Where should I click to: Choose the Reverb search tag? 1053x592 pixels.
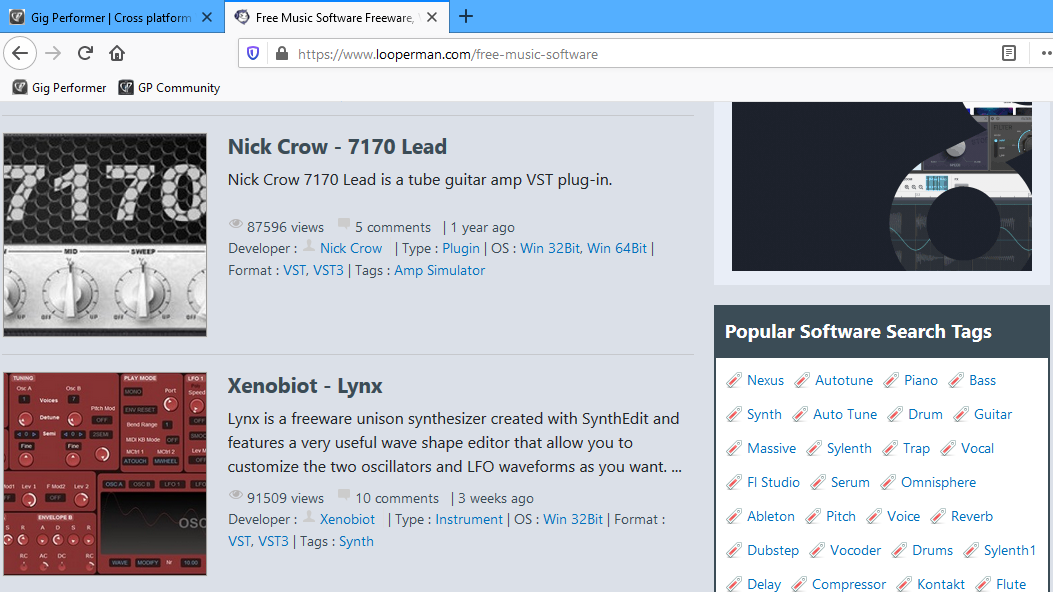[x=972, y=517]
